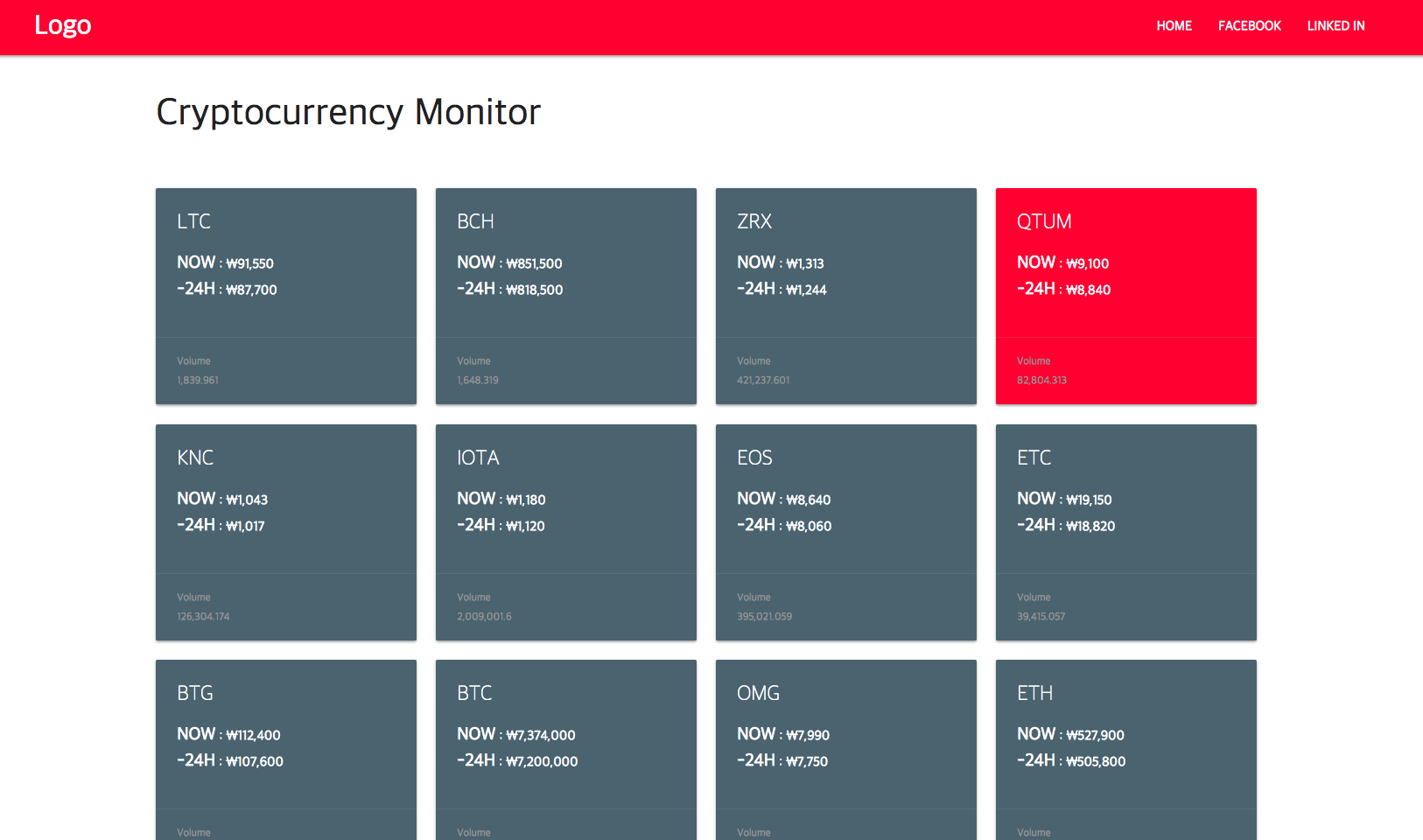The height and width of the screenshot is (840, 1423).
Task: Select the BCH price card
Action: (565, 296)
